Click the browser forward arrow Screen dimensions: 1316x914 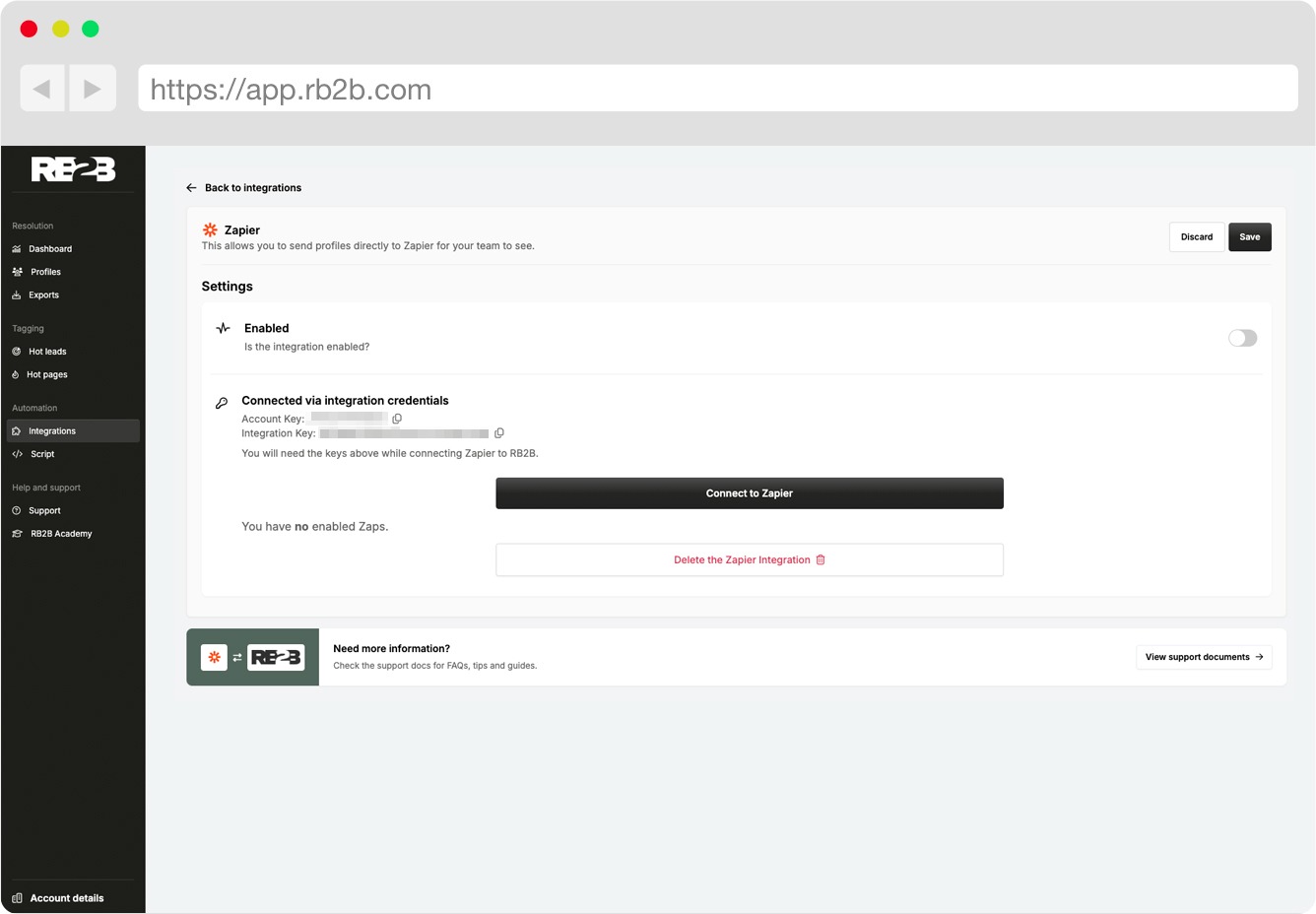click(x=92, y=89)
